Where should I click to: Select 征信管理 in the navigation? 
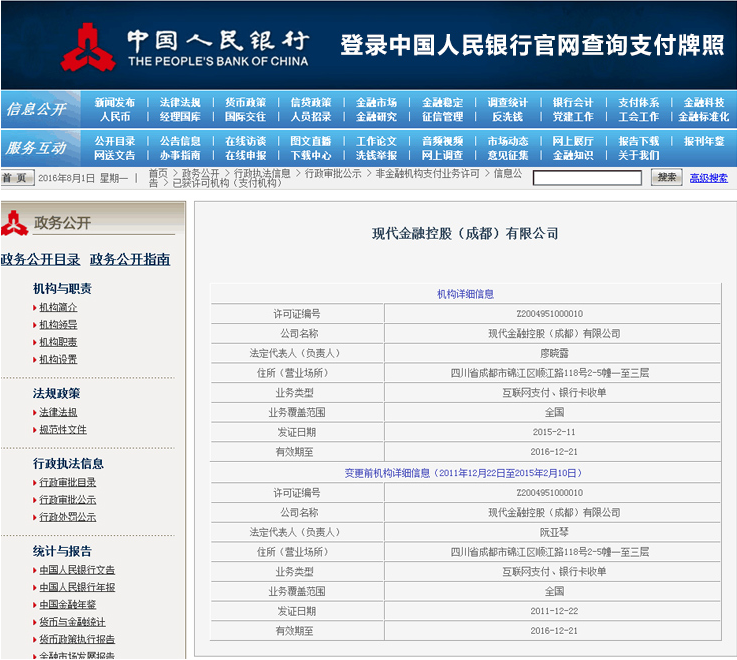pos(442,117)
